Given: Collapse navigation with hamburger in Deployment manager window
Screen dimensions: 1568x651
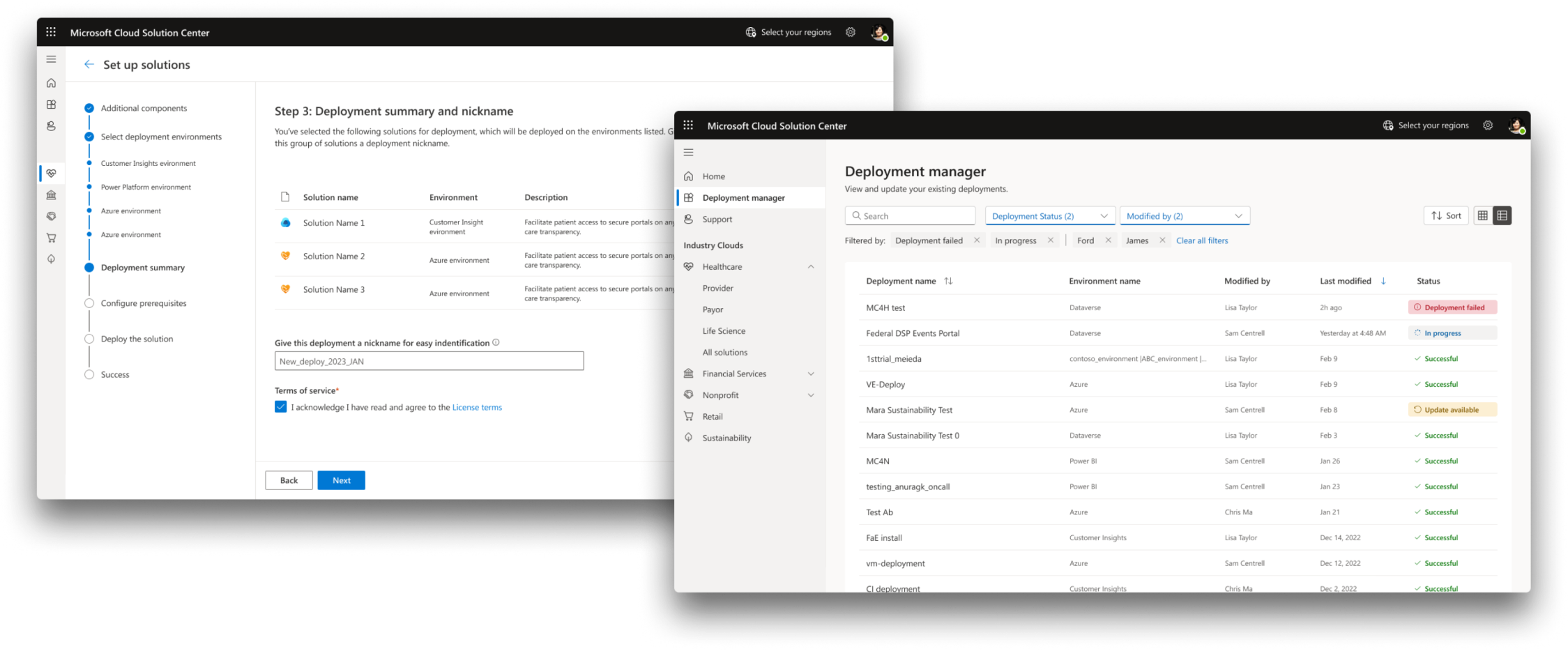Looking at the screenshot, I should [x=688, y=152].
